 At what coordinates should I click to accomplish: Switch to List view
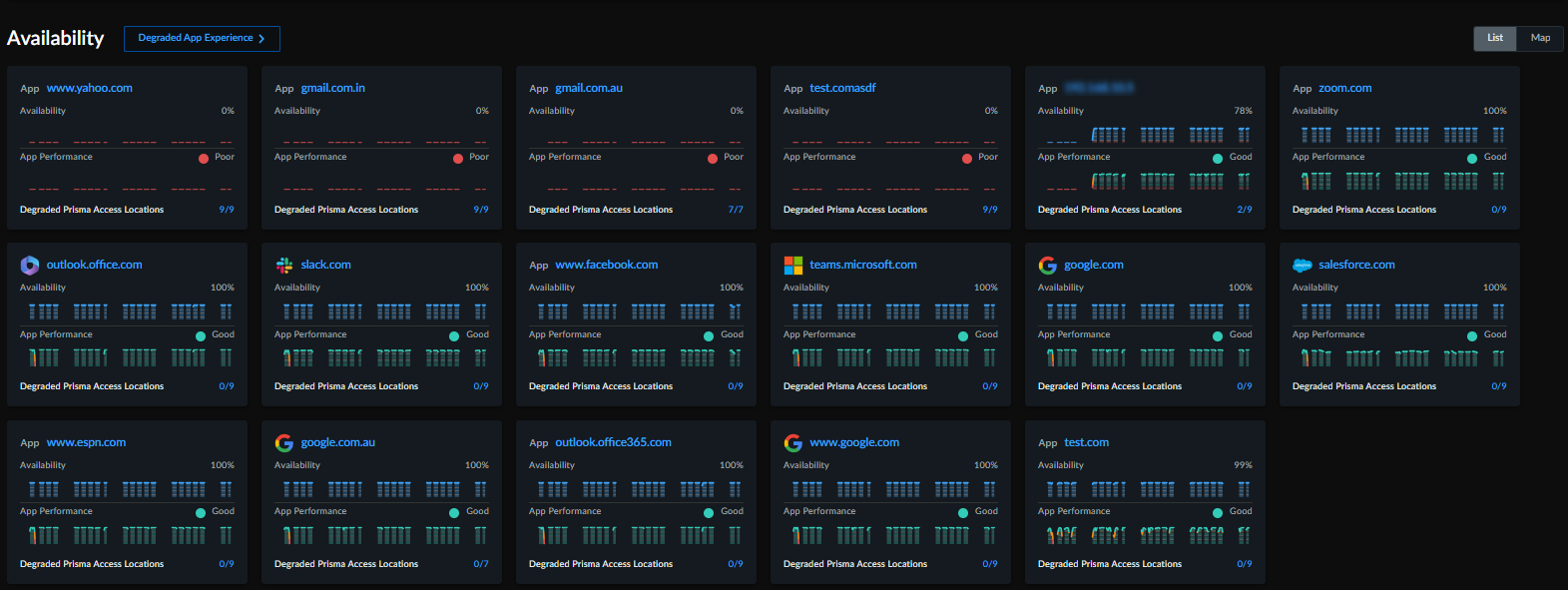coord(1494,38)
